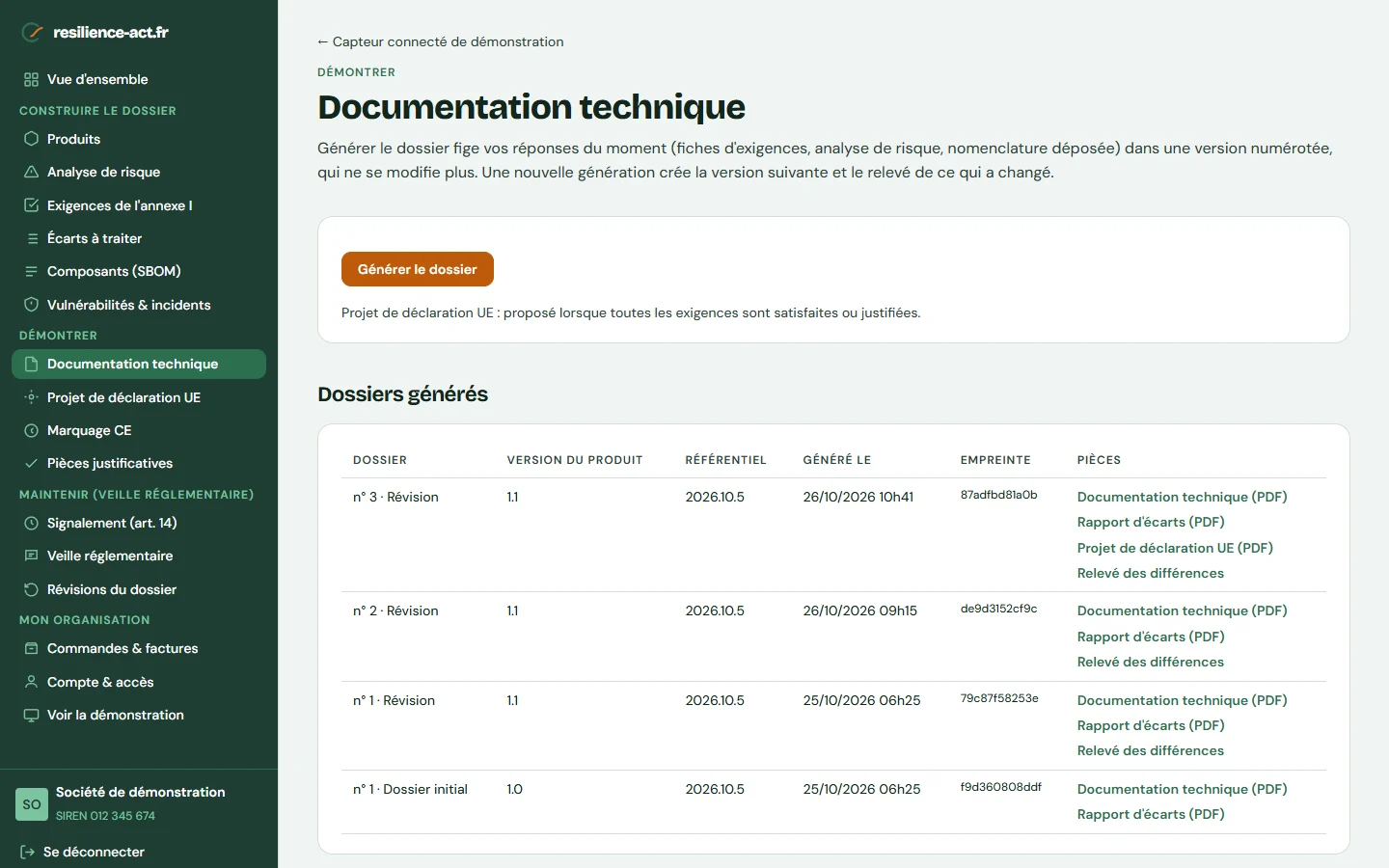Click the Marquage CE circle icon
Image resolution: width=1389 pixels, height=868 pixels.
(31, 430)
